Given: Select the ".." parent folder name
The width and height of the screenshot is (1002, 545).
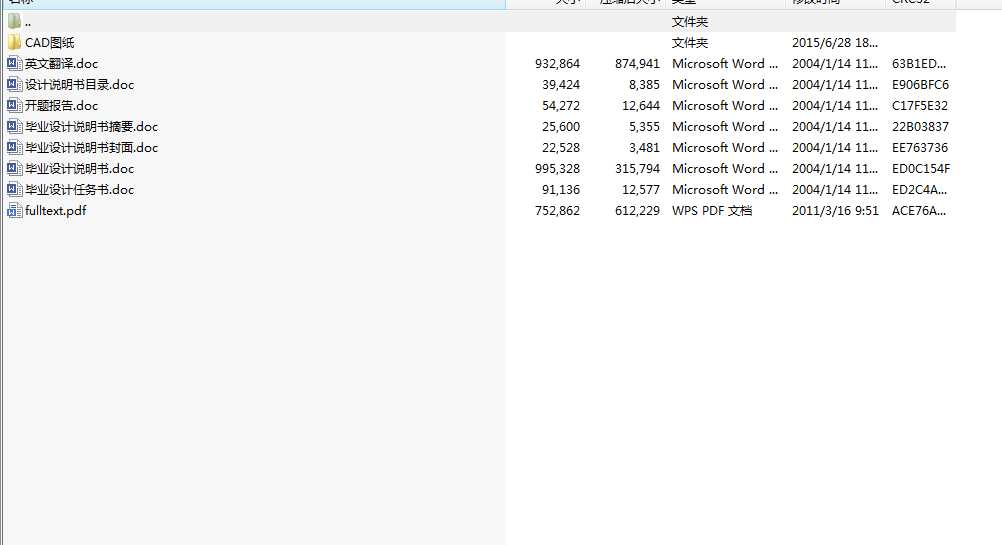Looking at the screenshot, I should [28, 22].
